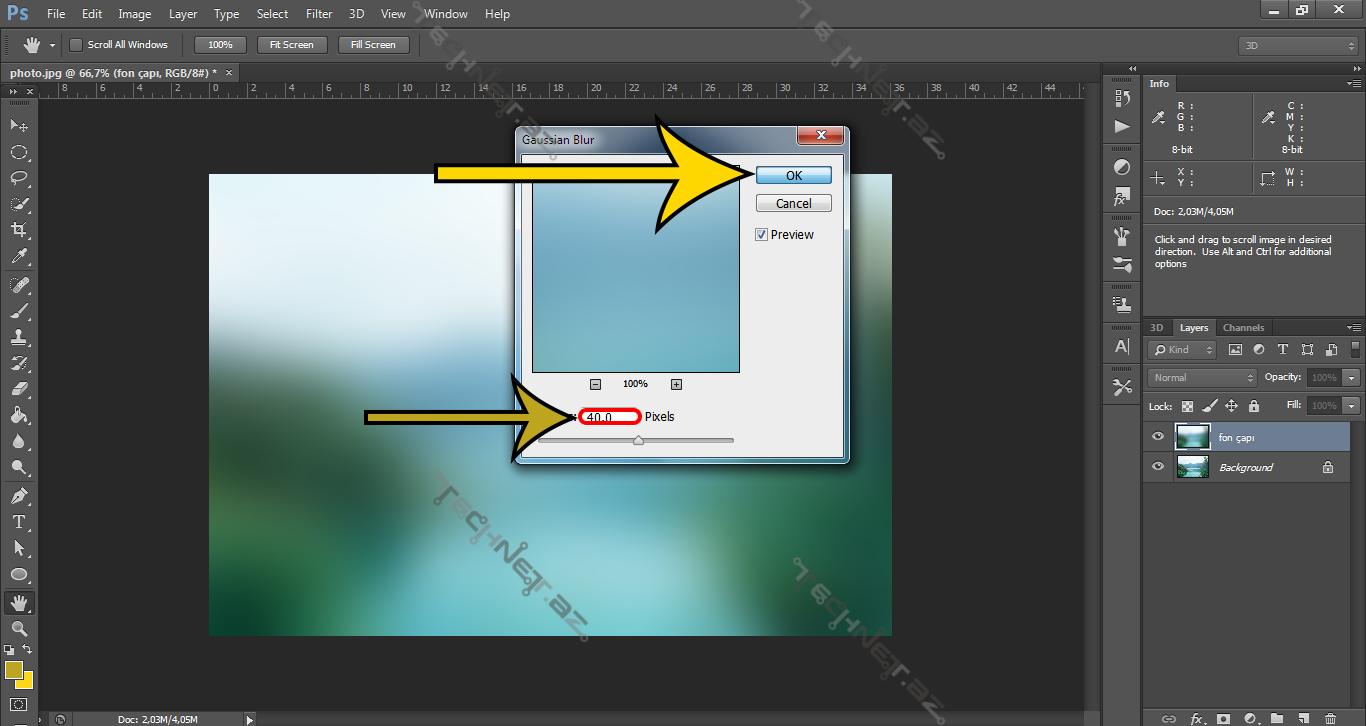Select the Eraser tool
The width and height of the screenshot is (1366, 726).
(19, 389)
